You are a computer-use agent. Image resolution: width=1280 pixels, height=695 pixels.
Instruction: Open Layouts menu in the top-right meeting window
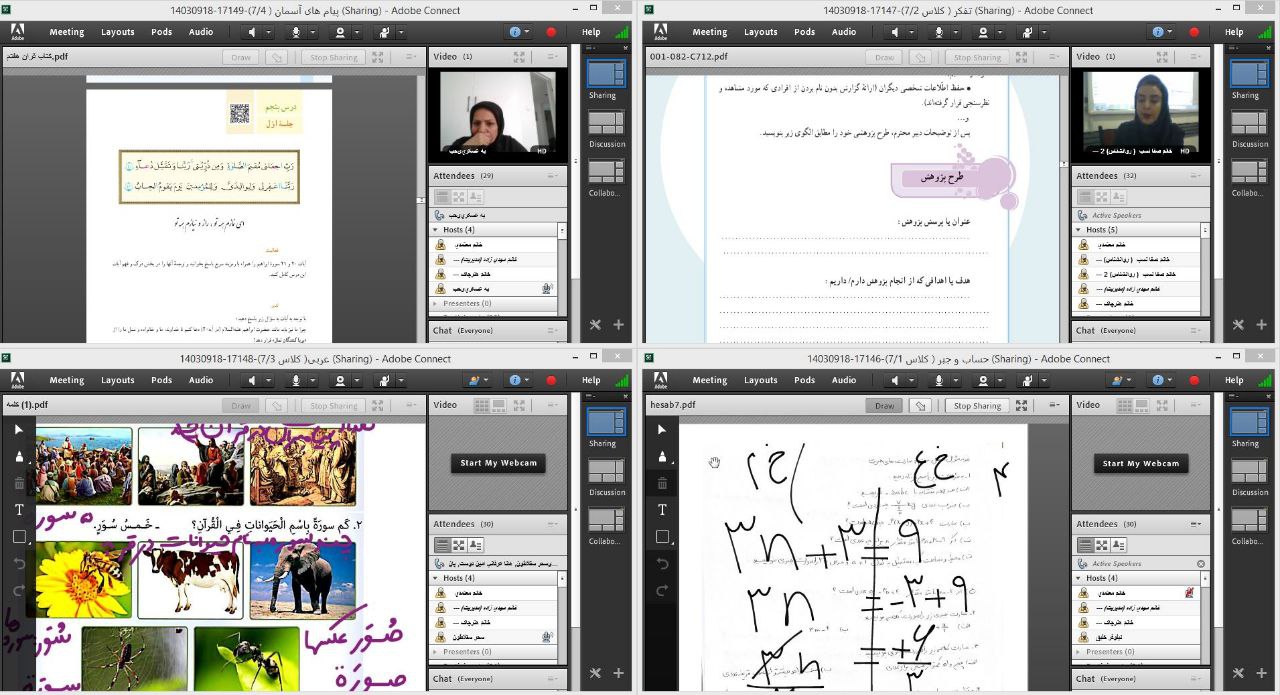[760, 32]
